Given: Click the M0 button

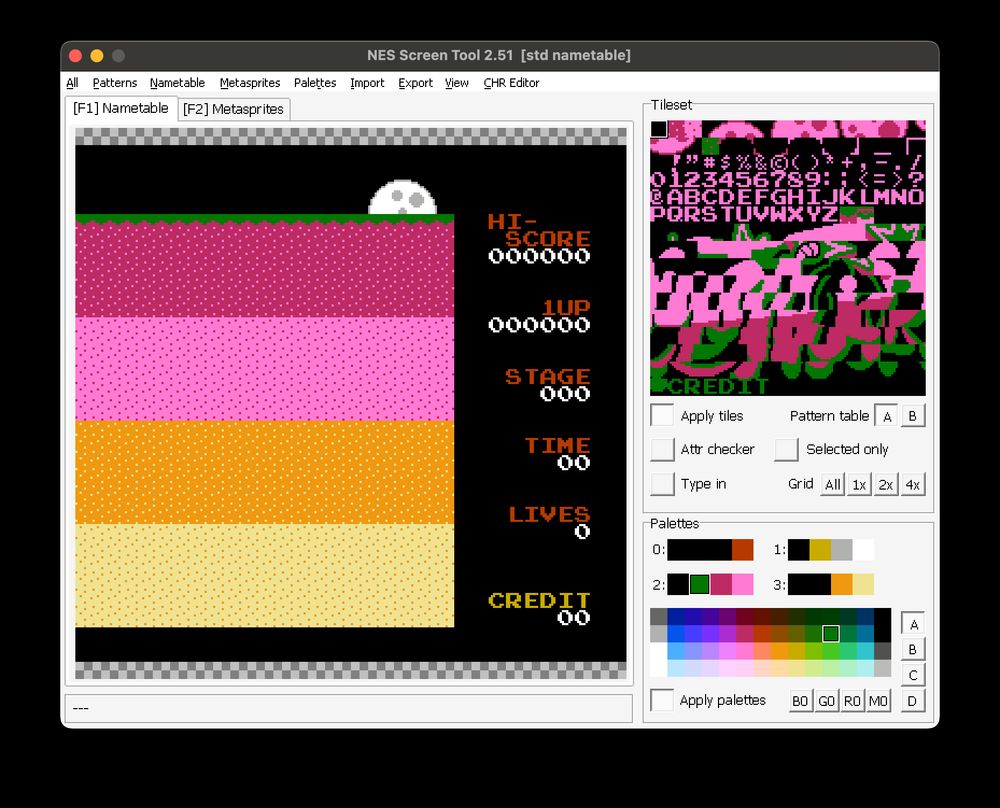Looking at the screenshot, I should [x=878, y=701].
